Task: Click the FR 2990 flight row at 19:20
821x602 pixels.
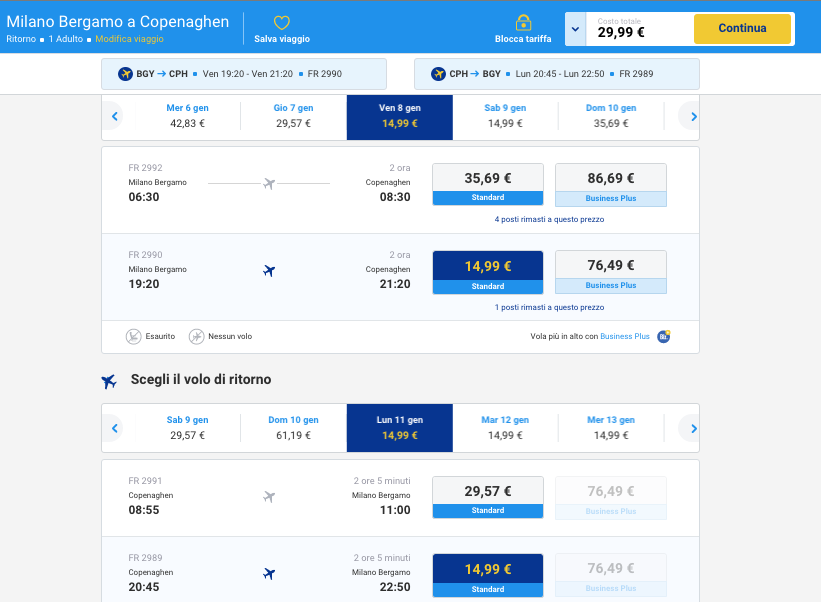Action: pyautogui.click(x=268, y=277)
